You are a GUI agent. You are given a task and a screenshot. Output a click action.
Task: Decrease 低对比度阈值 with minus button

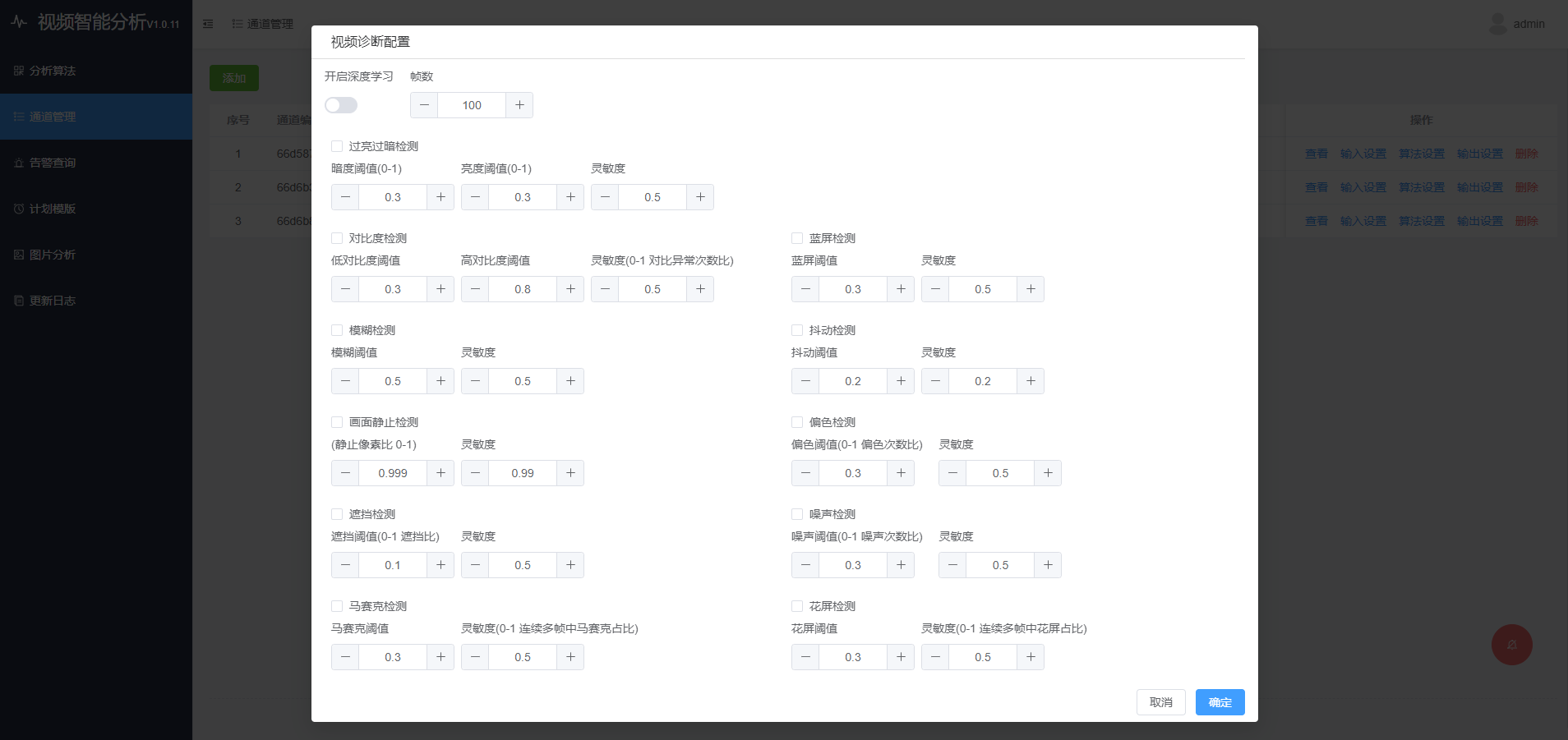click(x=345, y=289)
